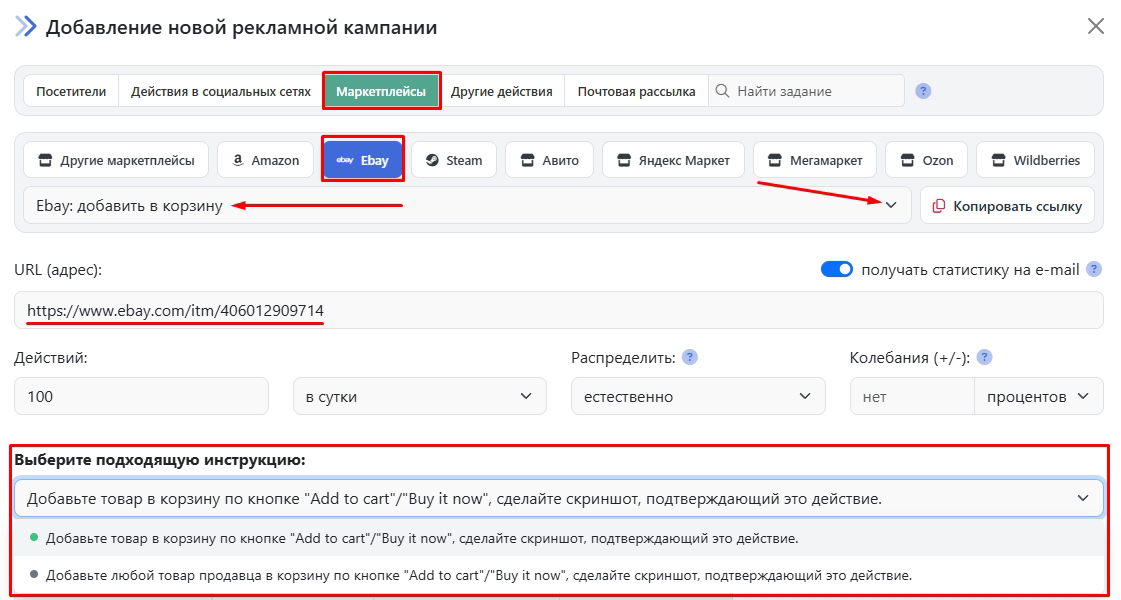Open the 'процентов' unit dropdown

point(1038,396)
